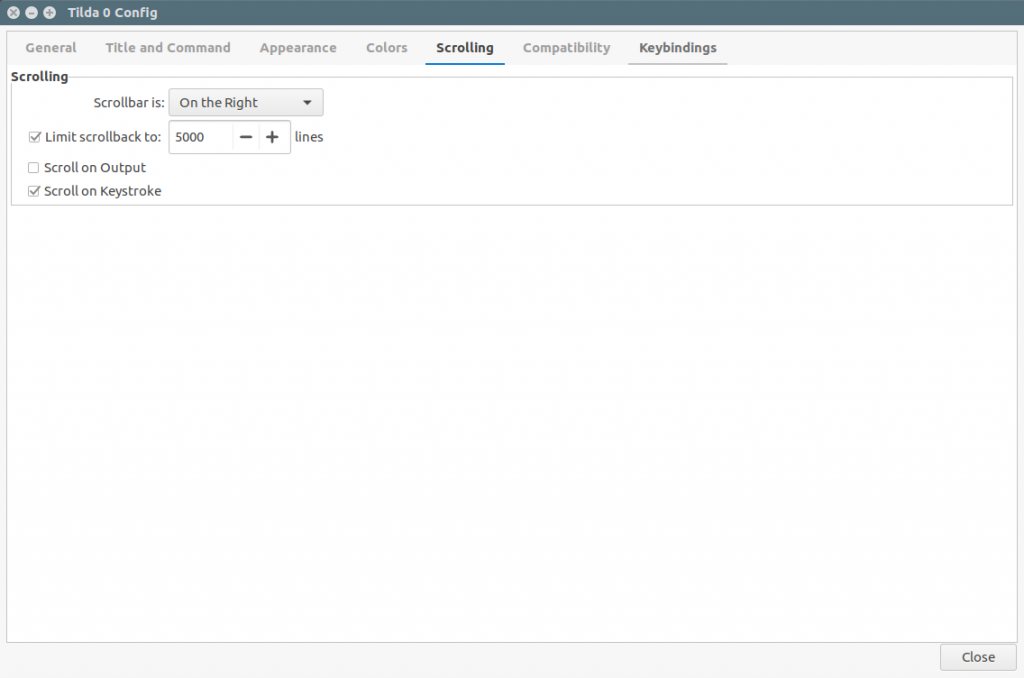Switch to the Title and Command tab
1024x678 pixels.
pyautogui.click(x=167, y=47)
